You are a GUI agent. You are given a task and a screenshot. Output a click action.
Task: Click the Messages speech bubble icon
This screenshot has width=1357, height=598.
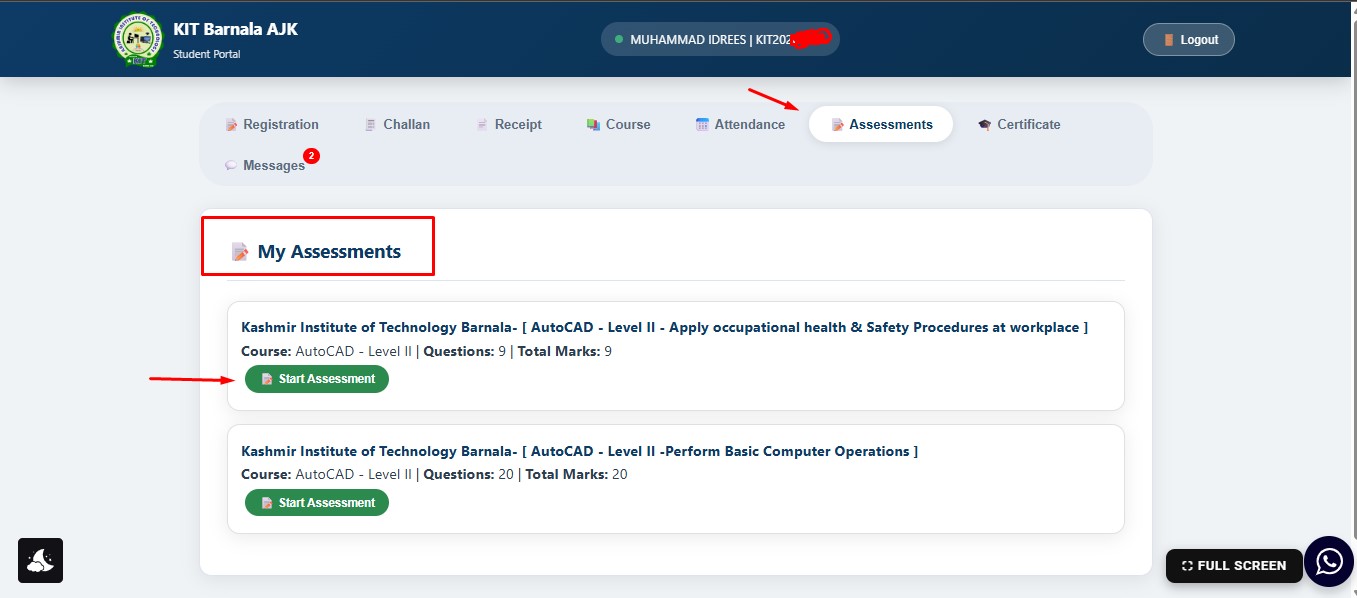point(232,166)
